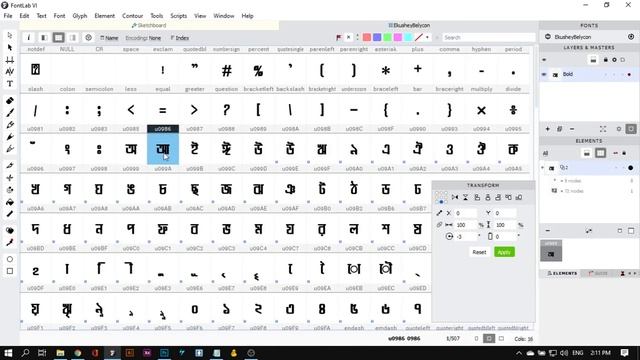
Task: Open the Name caption dropdown
Action: point(109,38)
